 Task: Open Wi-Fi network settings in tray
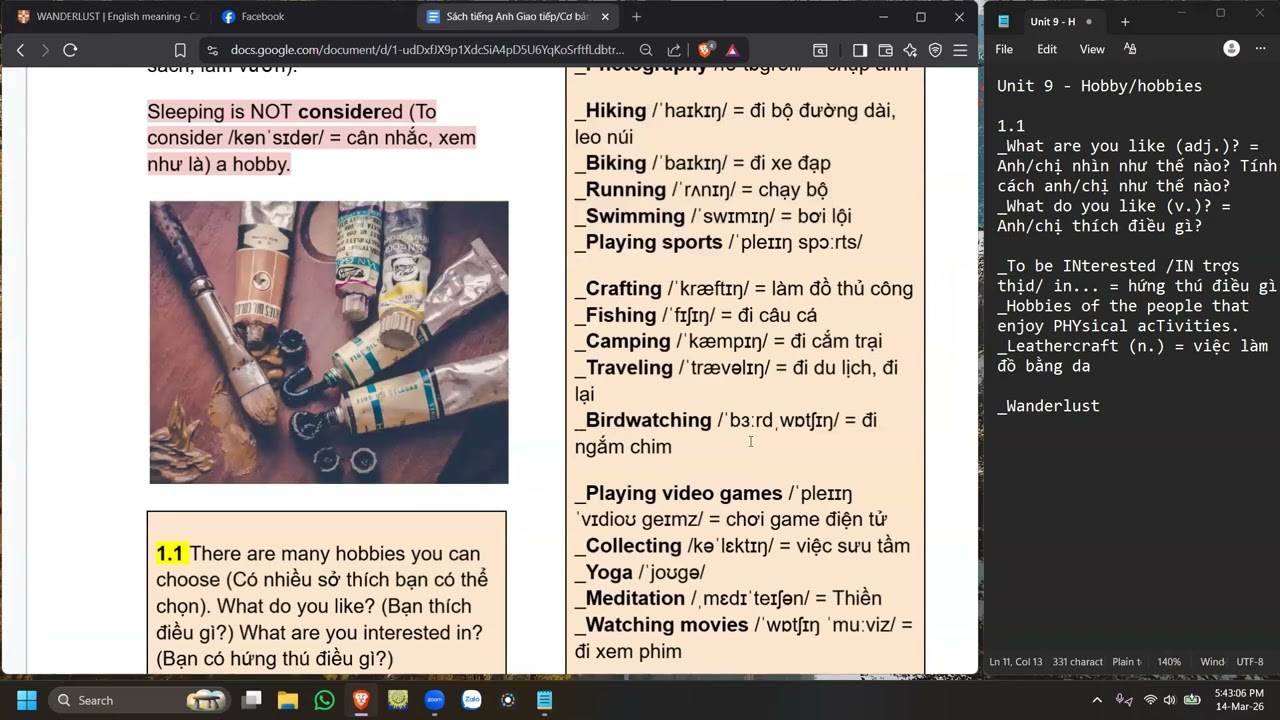1150,700
